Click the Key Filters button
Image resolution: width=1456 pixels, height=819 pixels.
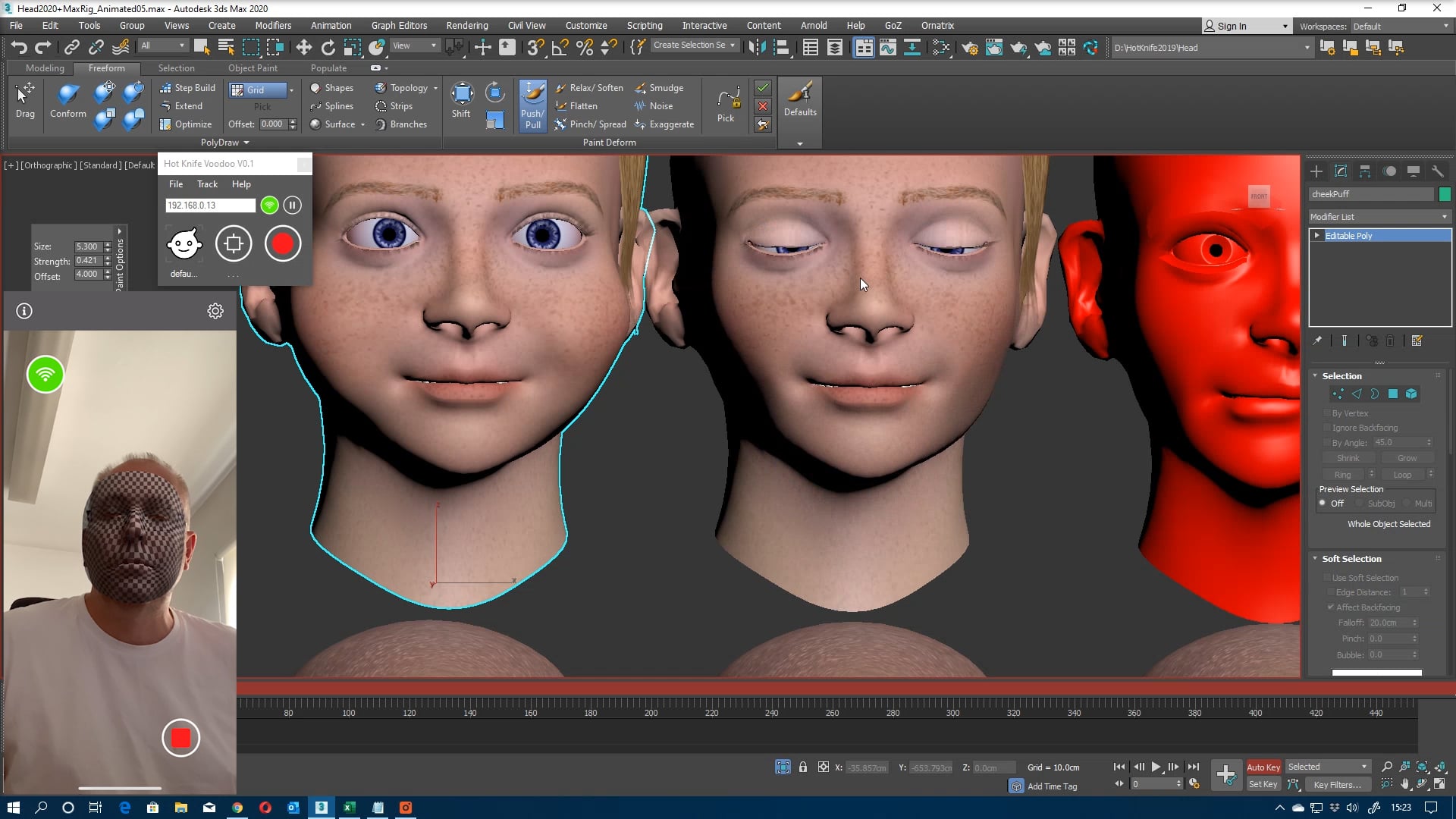pyautogui.click(x=1337, y=784)
